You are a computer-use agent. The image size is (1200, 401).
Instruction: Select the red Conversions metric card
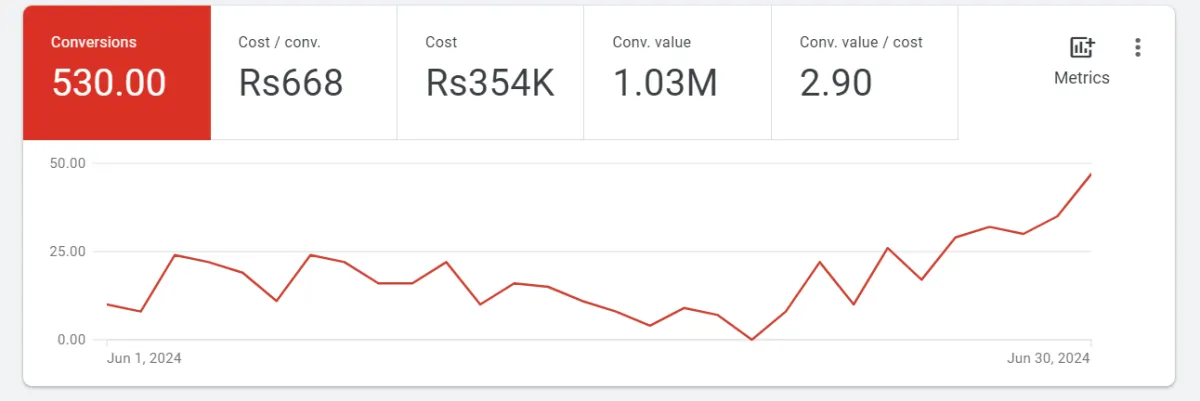tap(117, 72)
